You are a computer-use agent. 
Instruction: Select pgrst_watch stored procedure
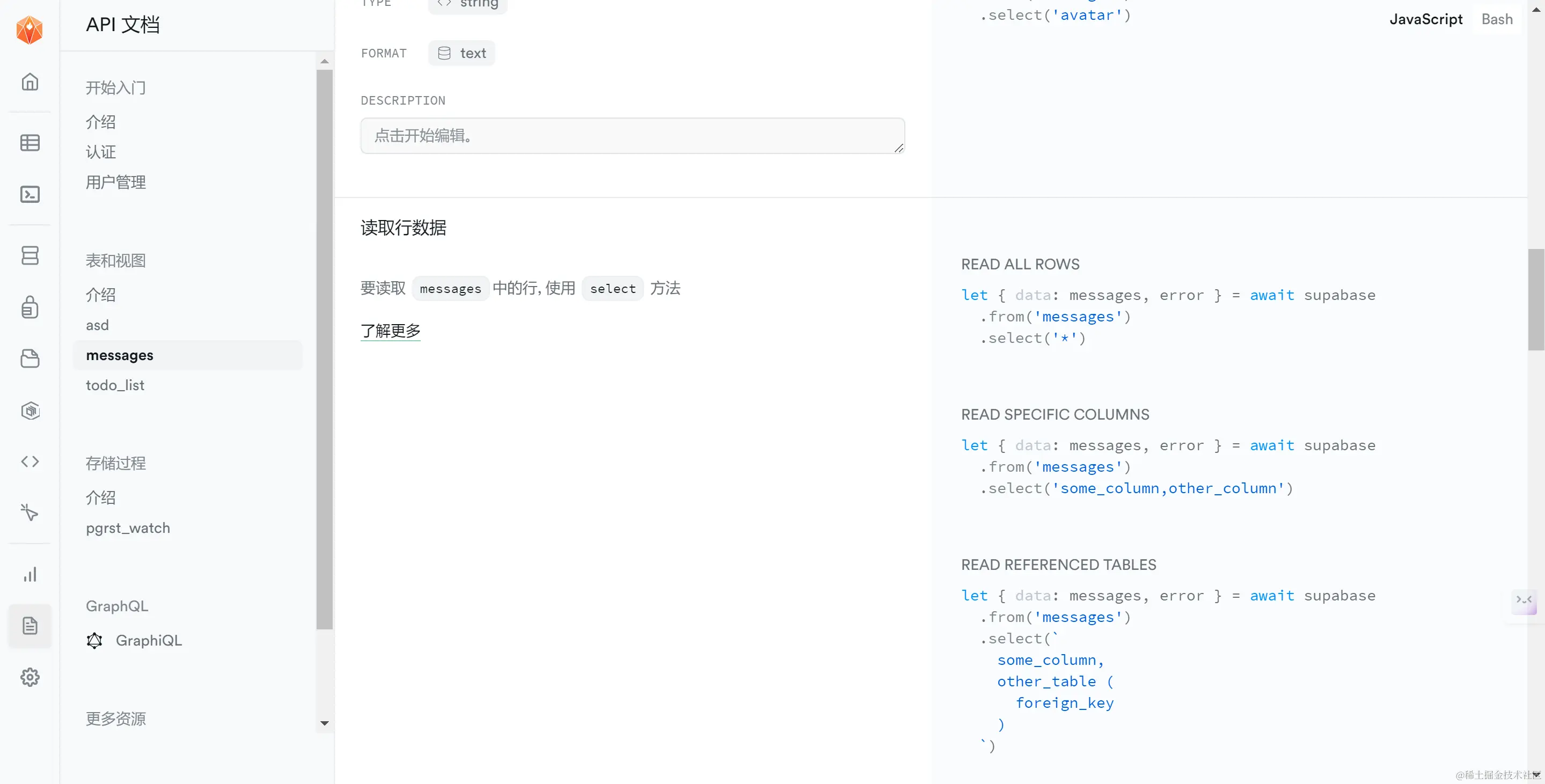(128, 528)
